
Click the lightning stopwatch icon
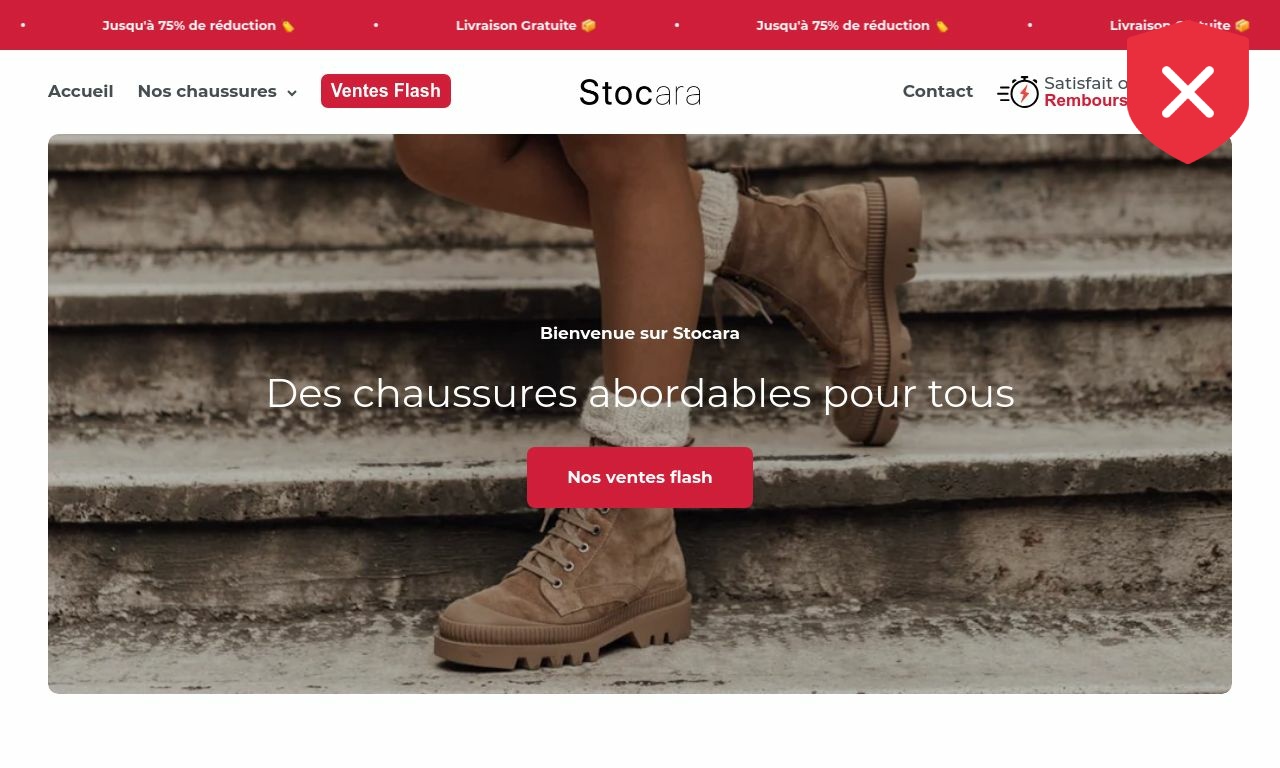1018,92
